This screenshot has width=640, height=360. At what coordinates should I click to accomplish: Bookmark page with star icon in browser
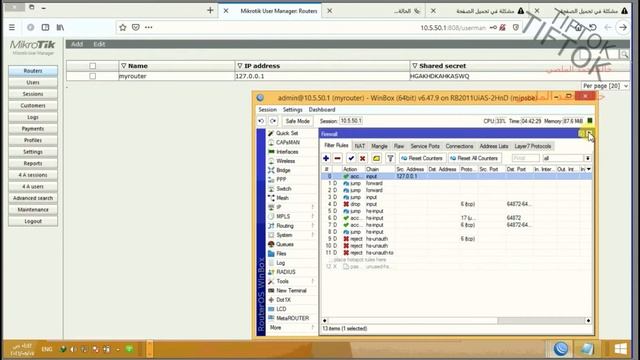122,27
